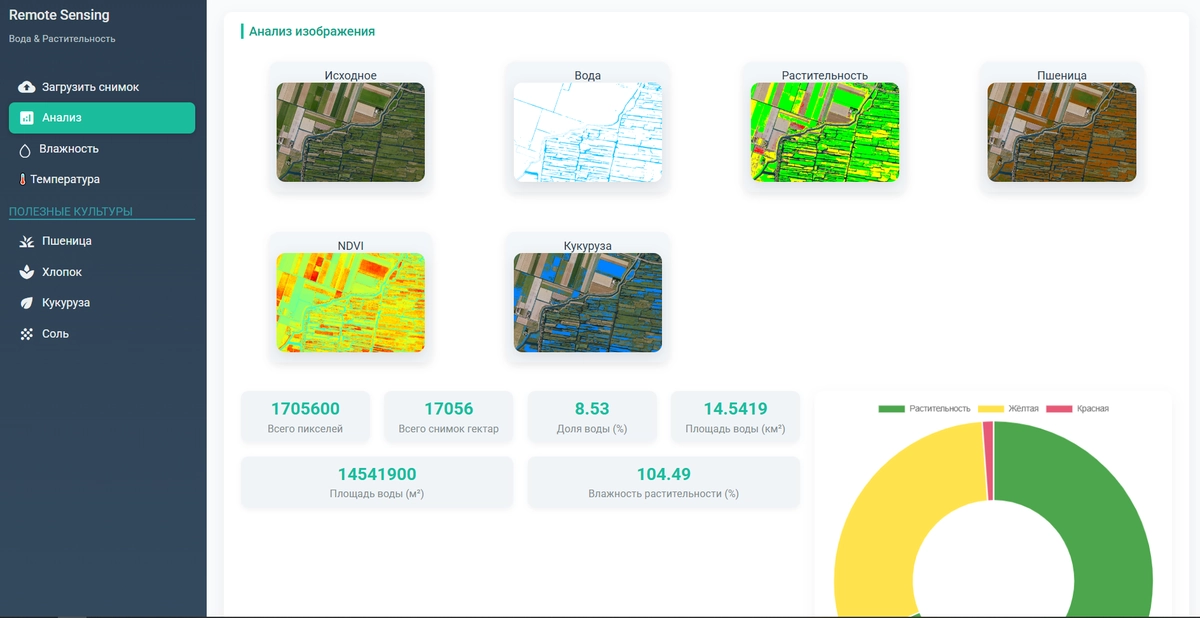The height and width of the screenshot is (618, 1200).
Task: Click the Анализ изображения heading
Action: 311,31
